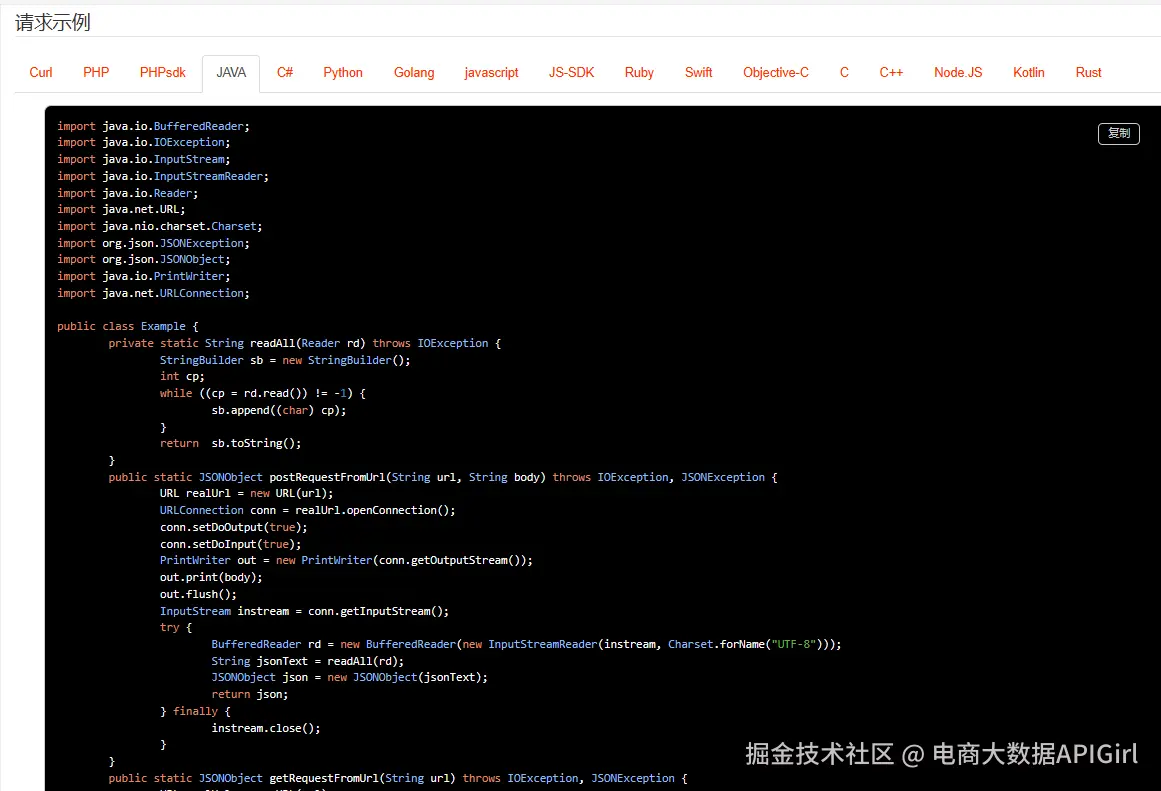Click the 'import java.io.Reader;' line
1161x791 pixels.
point(127,193)
